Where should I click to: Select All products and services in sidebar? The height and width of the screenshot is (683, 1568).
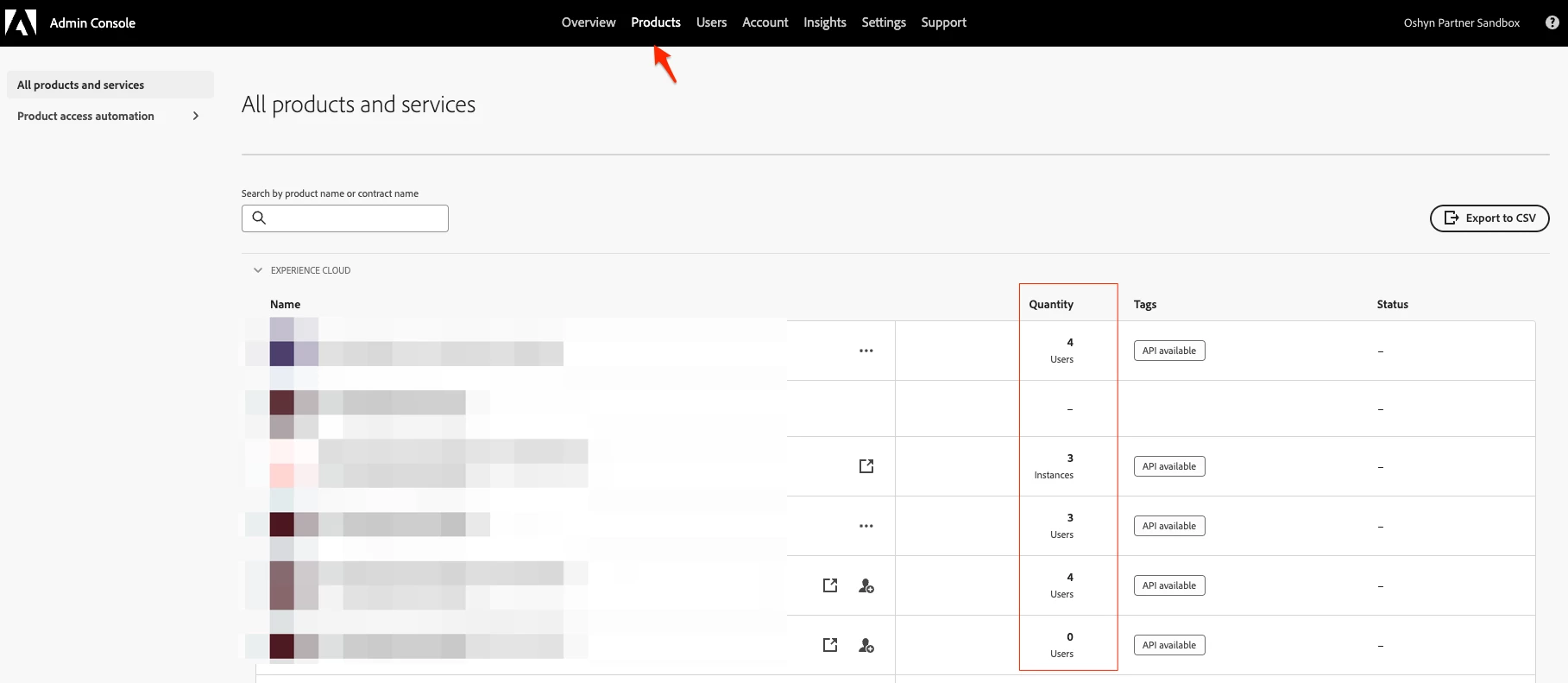tap(110, 85)
